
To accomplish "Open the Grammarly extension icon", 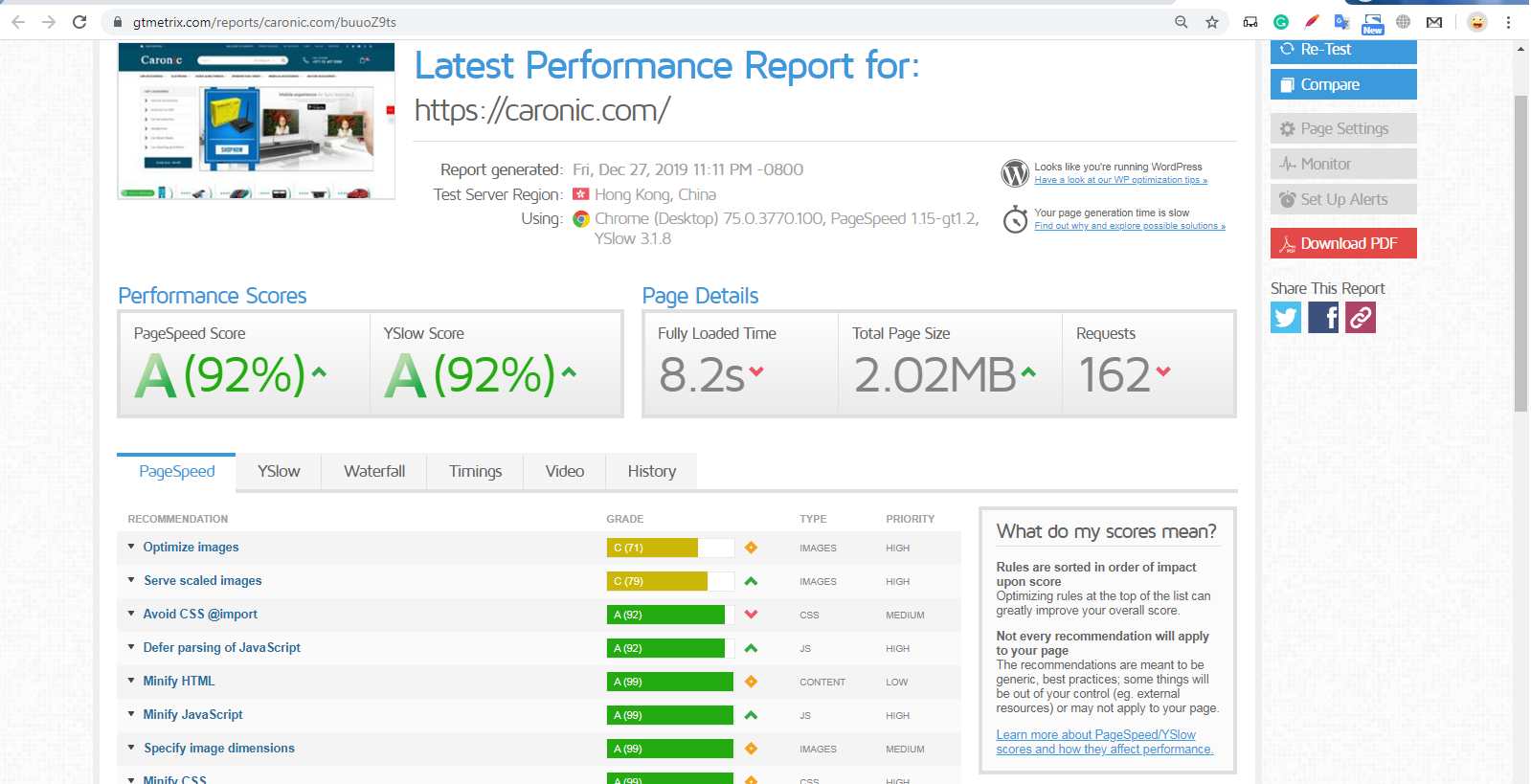I will pyautogui.click(x=1281, y=22).
